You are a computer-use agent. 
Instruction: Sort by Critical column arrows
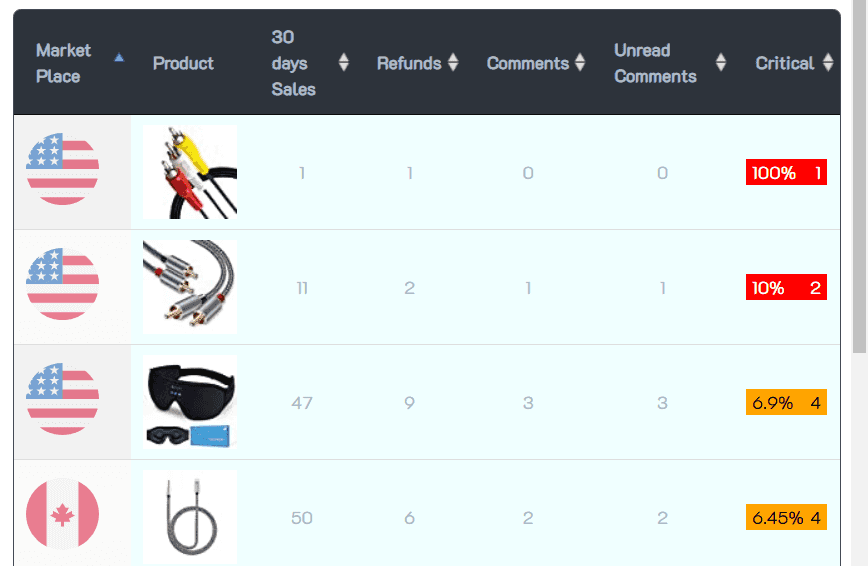[x=828, y=63]
